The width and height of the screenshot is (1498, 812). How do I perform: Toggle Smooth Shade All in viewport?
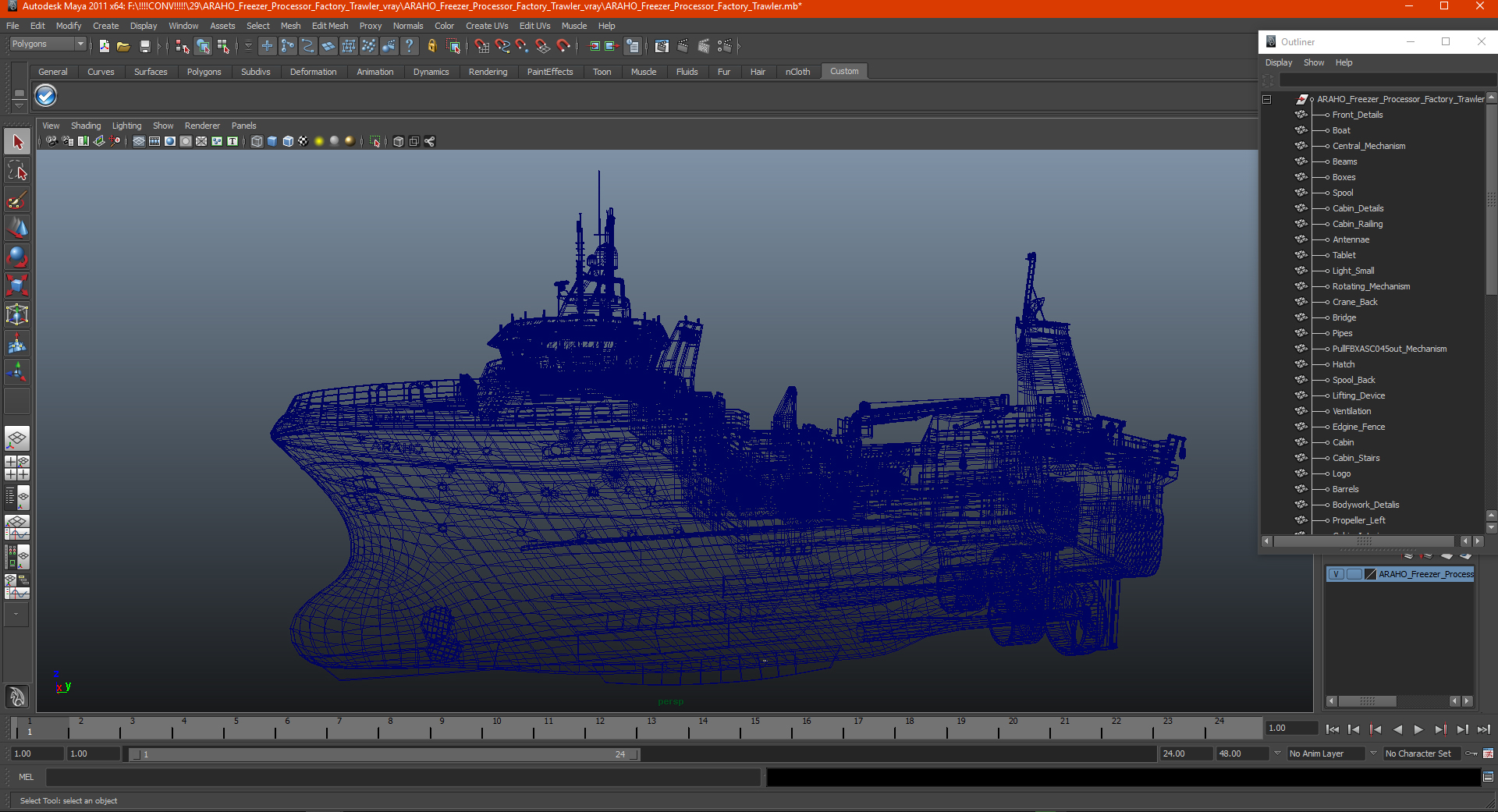(272, 141)
